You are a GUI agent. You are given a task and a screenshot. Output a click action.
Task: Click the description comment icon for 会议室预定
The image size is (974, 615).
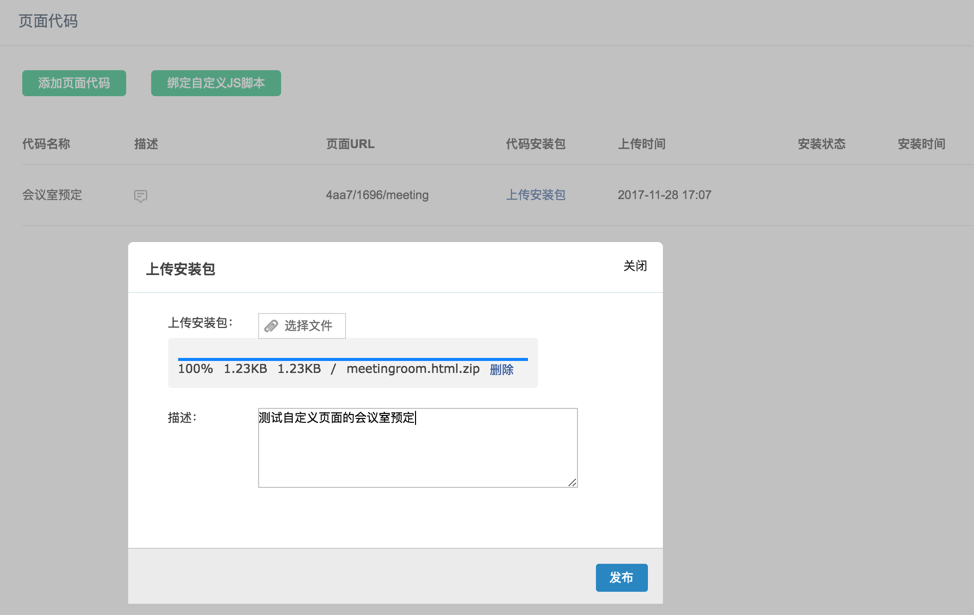140,196
